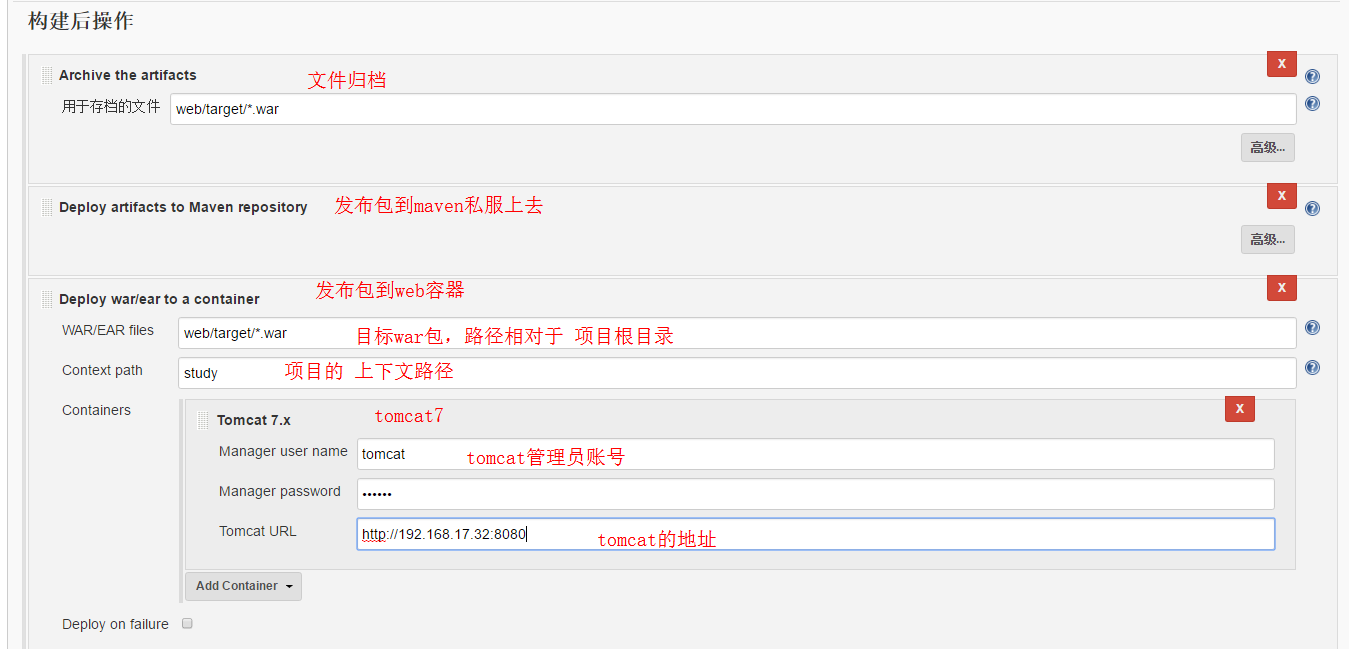Open help for Context path field
Screen dimensions: 1349x649
(x=1312, y=368)
